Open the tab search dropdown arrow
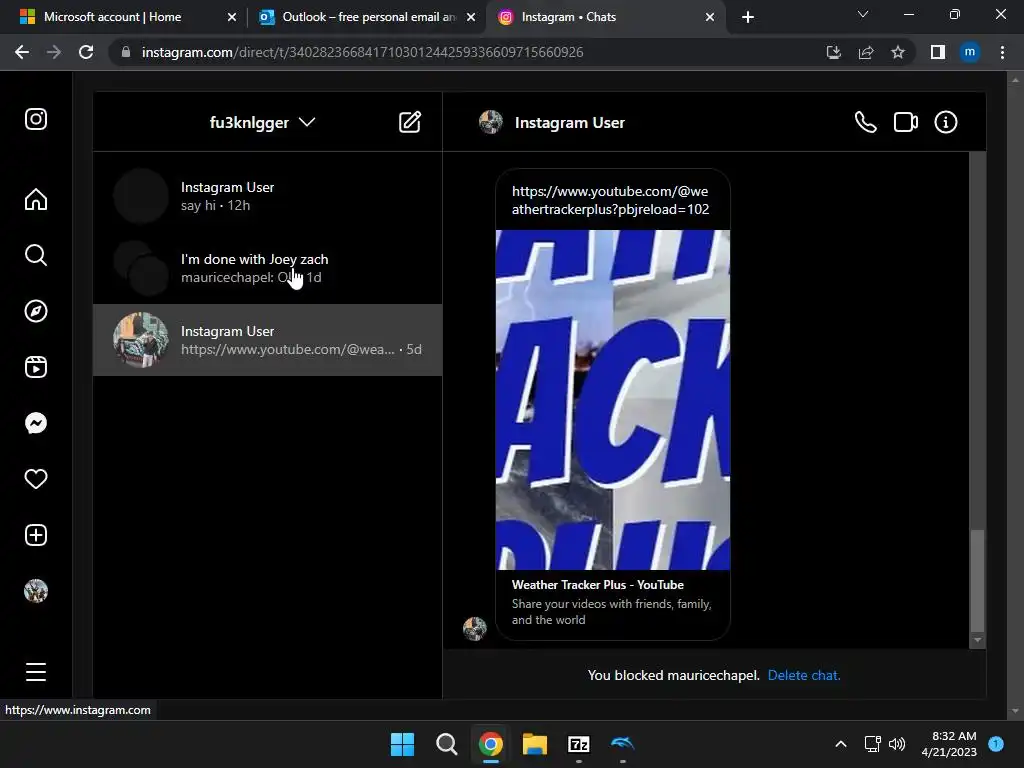The height and width of the screenshot is (768, 1024). (863, 14)
